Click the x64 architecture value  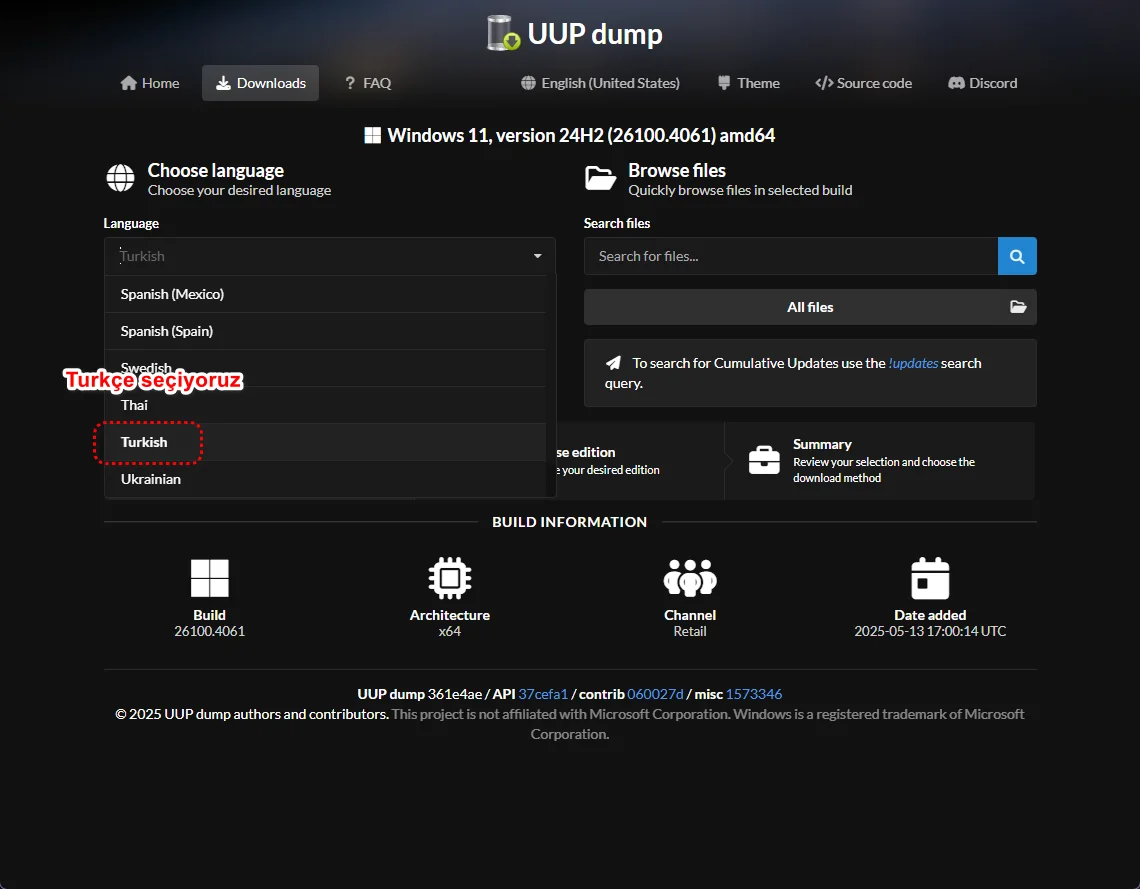coord(449,631)
